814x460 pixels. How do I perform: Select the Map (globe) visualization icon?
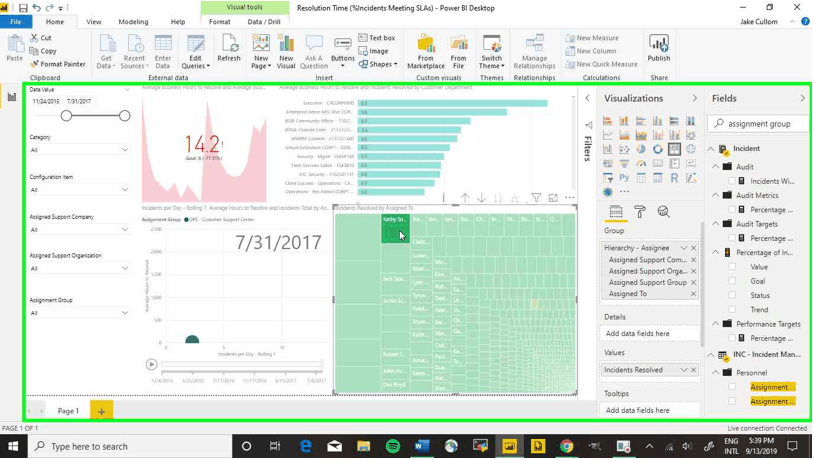[x=691, y=150]
